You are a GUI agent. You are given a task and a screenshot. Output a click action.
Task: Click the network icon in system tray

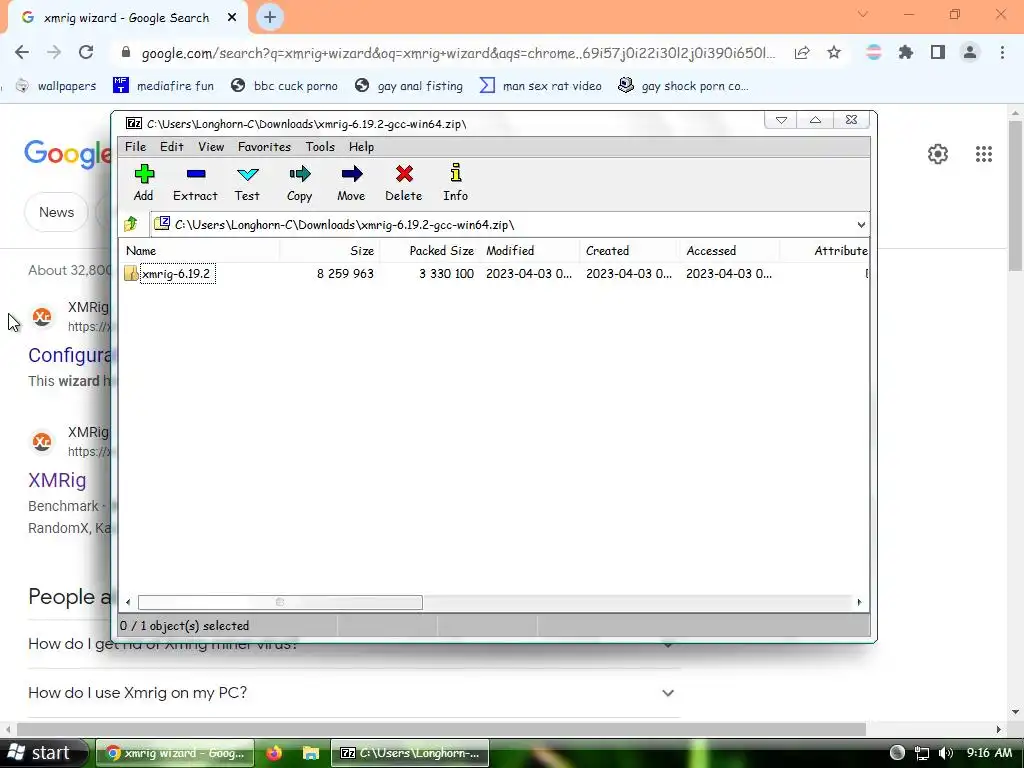coord(921,753)
